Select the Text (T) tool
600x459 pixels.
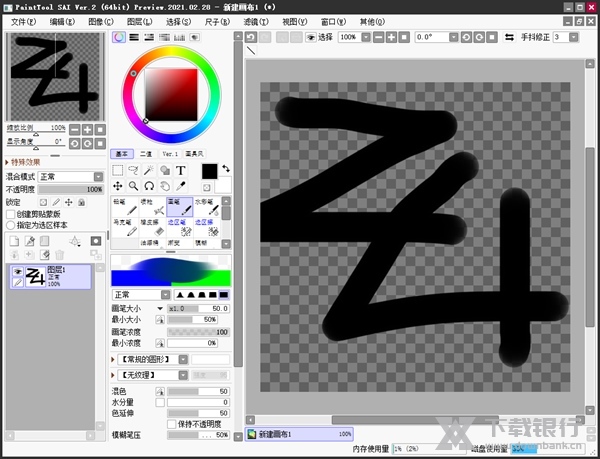pyautogui.click(x=181, y=171)
